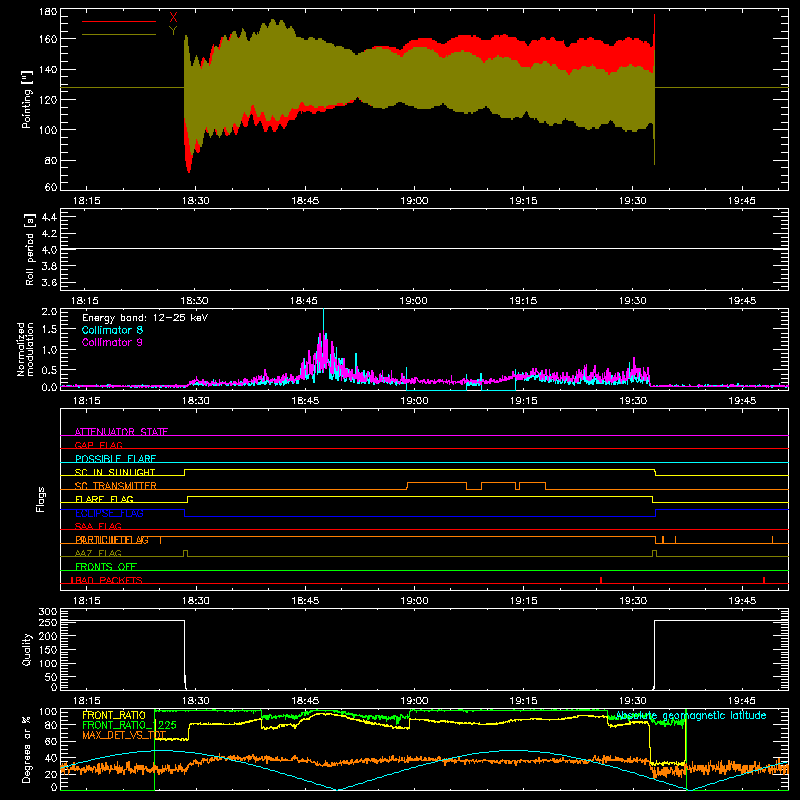The width and height of the screenshot is (800, 800).
Task: Click the 'Absolute geomagnetic latitude' label
Action: tap(691, 715)
